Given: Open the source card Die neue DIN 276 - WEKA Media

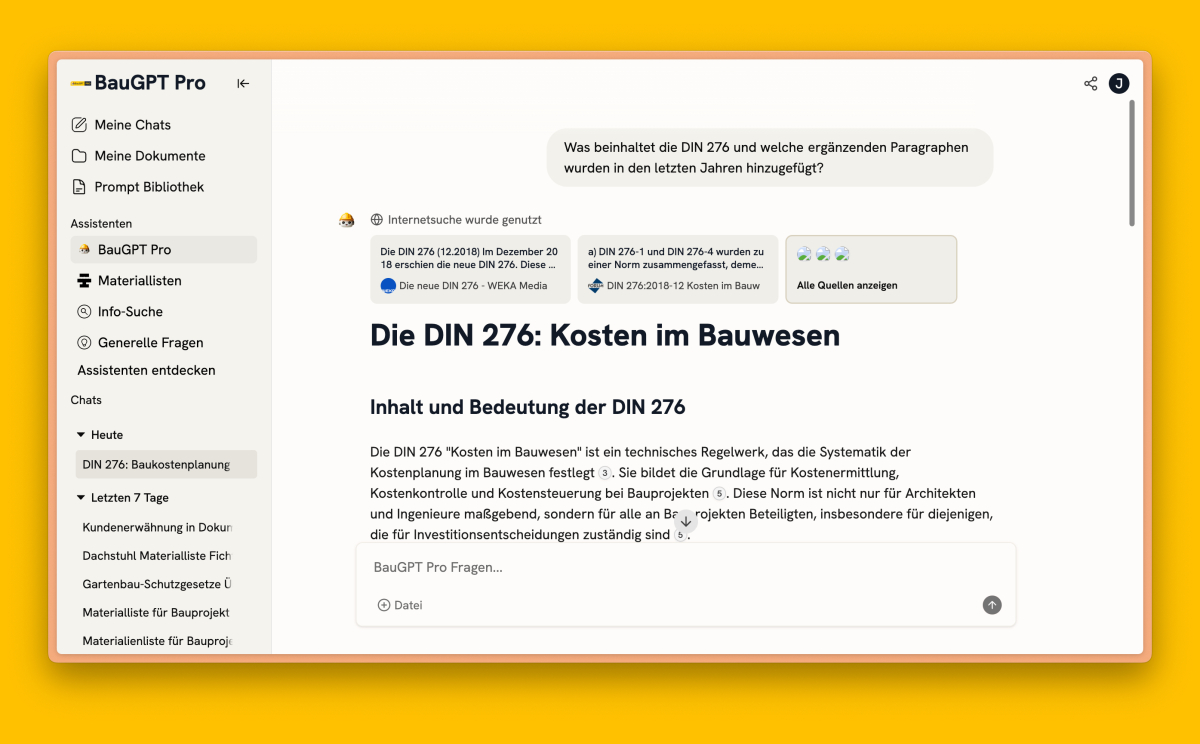Looking at the screenshot, I should [x=470, y=269].
